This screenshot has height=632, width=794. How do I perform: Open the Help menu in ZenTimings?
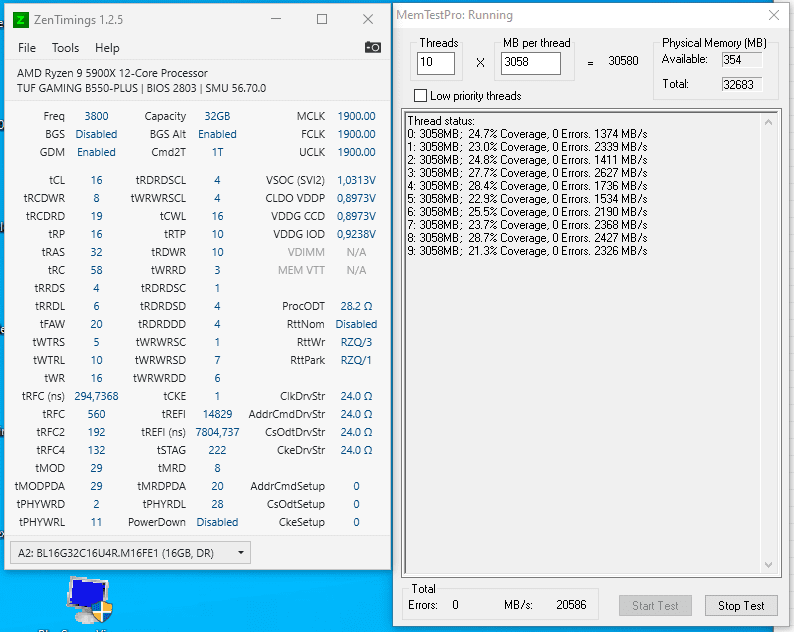coord(107,48)
